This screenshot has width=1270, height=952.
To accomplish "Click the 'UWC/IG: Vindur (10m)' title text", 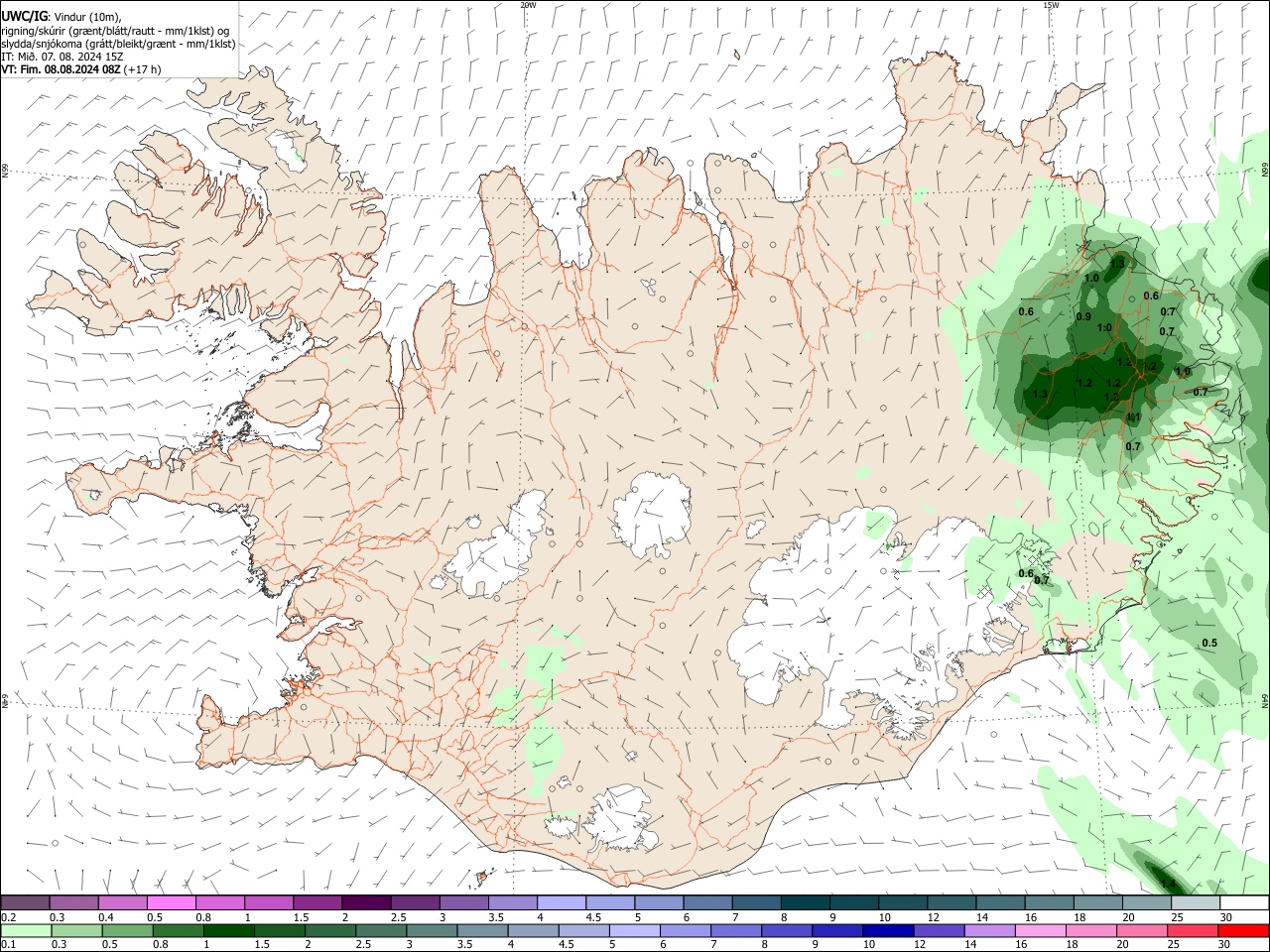I will (62, 17).
